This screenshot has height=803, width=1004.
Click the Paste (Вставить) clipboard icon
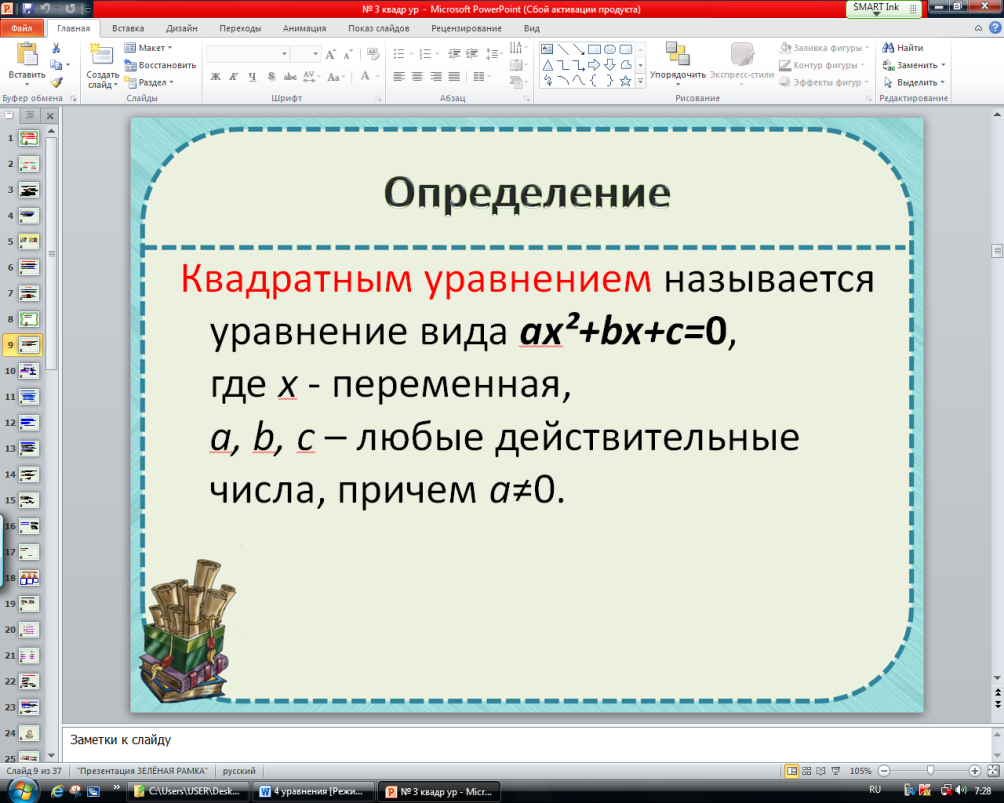[x=27, y=55]
